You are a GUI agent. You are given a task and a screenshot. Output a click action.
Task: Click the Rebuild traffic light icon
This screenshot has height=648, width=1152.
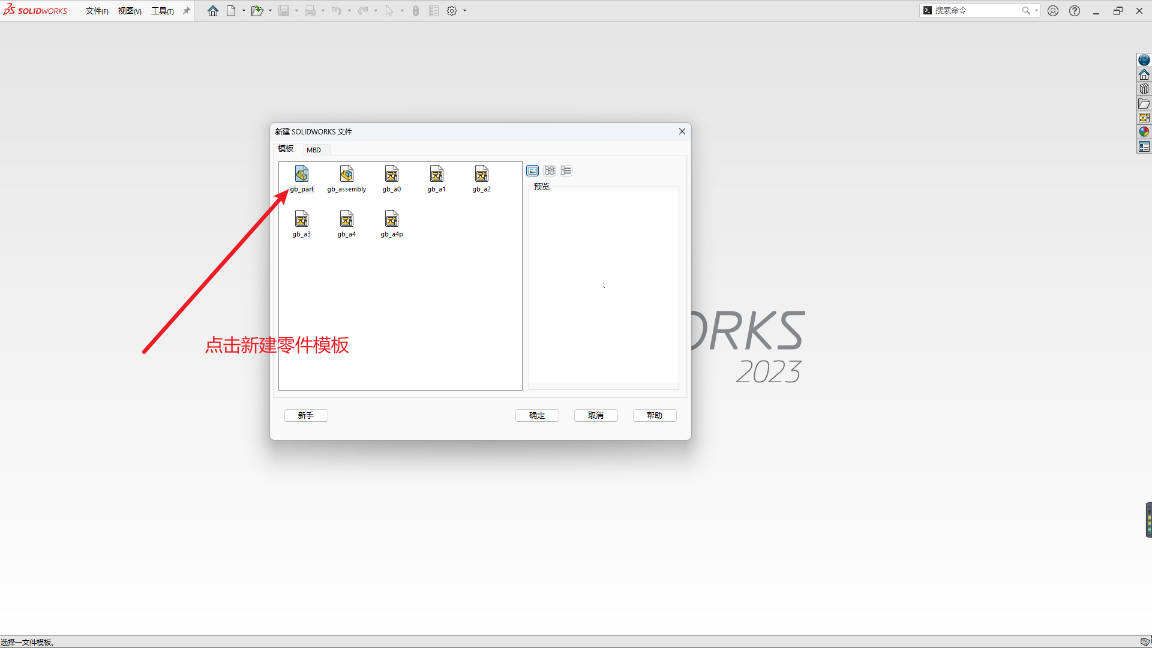coord(416,11)
